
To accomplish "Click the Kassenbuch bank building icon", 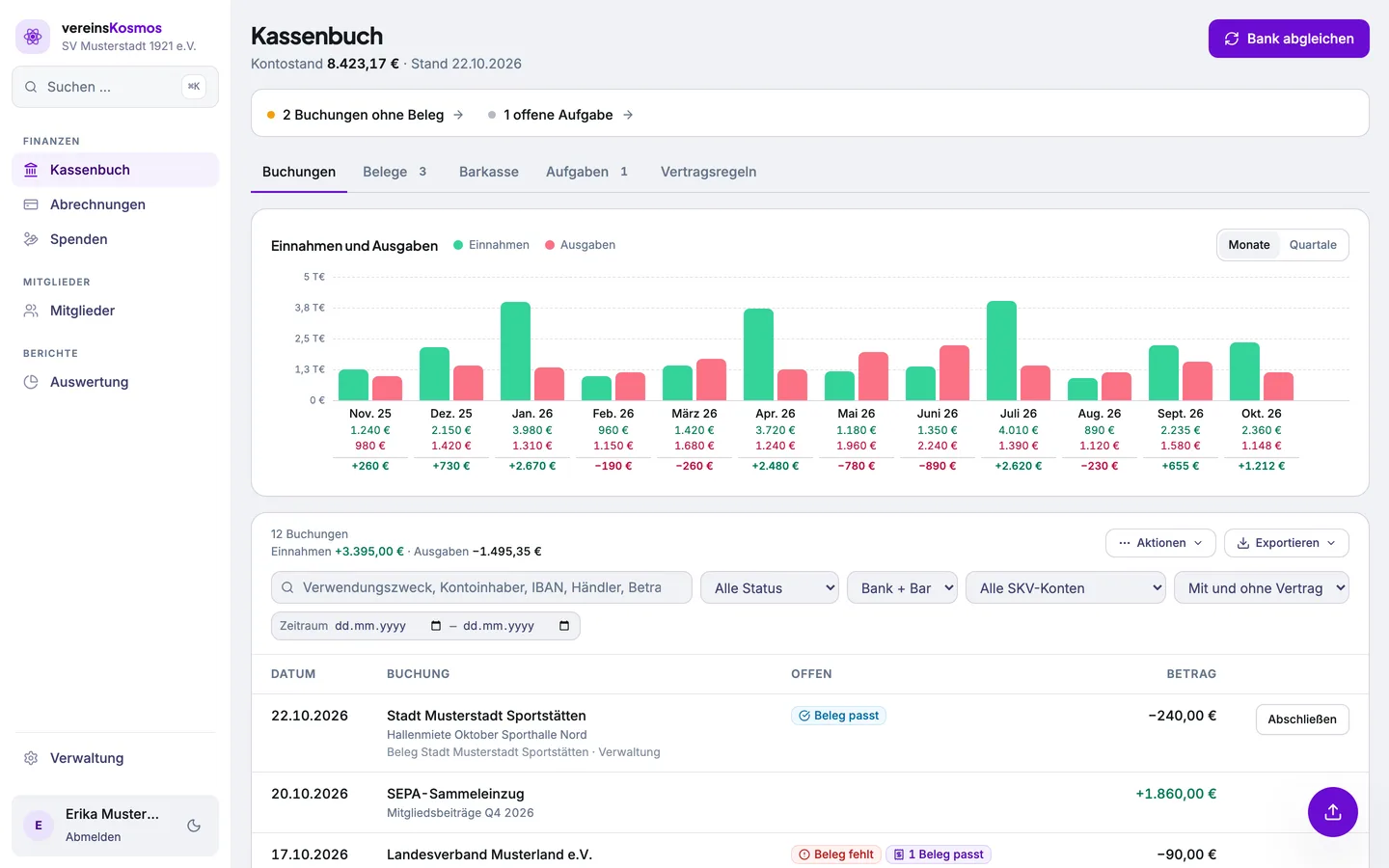I will [31, 170].
